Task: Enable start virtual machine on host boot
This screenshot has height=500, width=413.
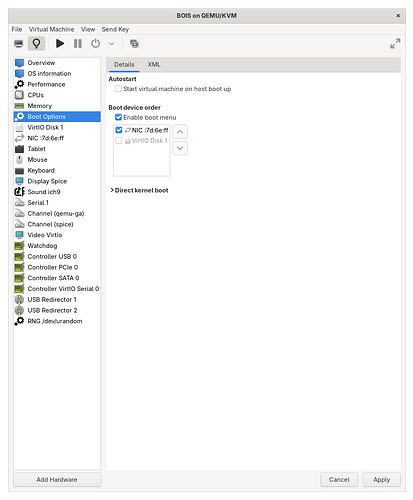Action: point(118,89)
